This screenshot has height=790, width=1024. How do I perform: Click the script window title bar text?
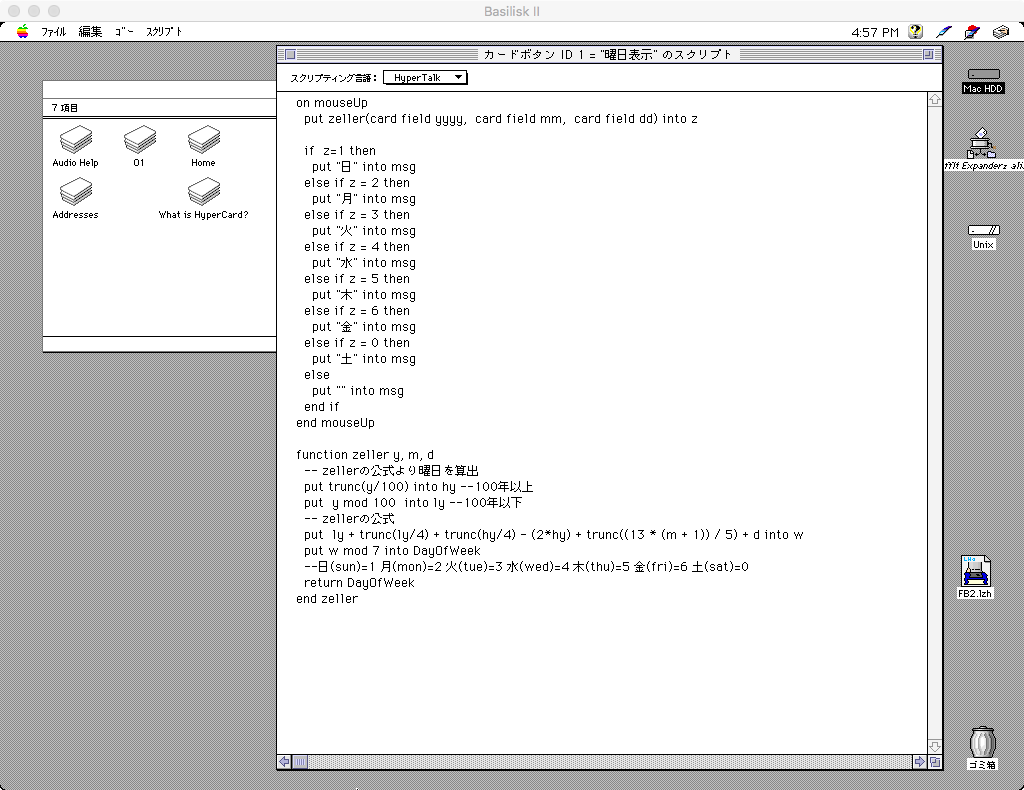coord(608,55)
